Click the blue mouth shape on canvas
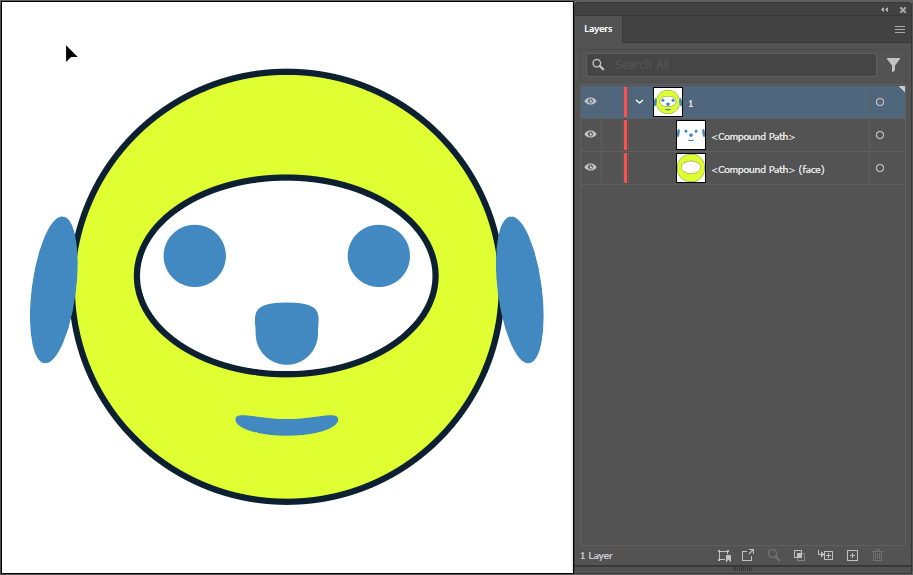 [x=286, y=425]
